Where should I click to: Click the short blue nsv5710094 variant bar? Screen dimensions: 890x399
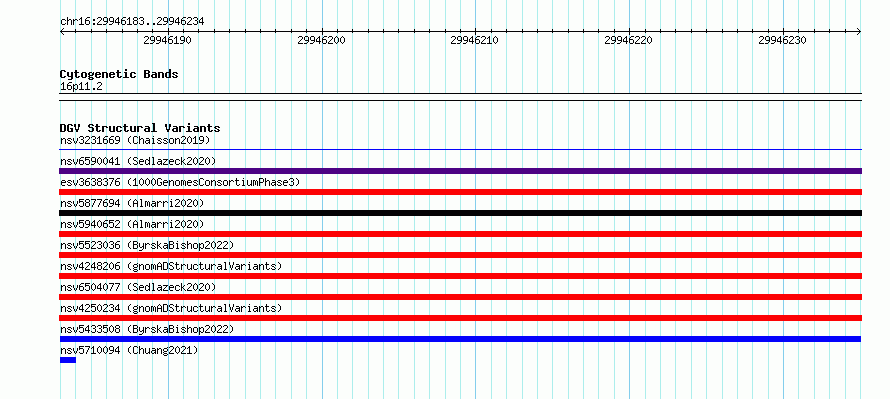point(68,360)
